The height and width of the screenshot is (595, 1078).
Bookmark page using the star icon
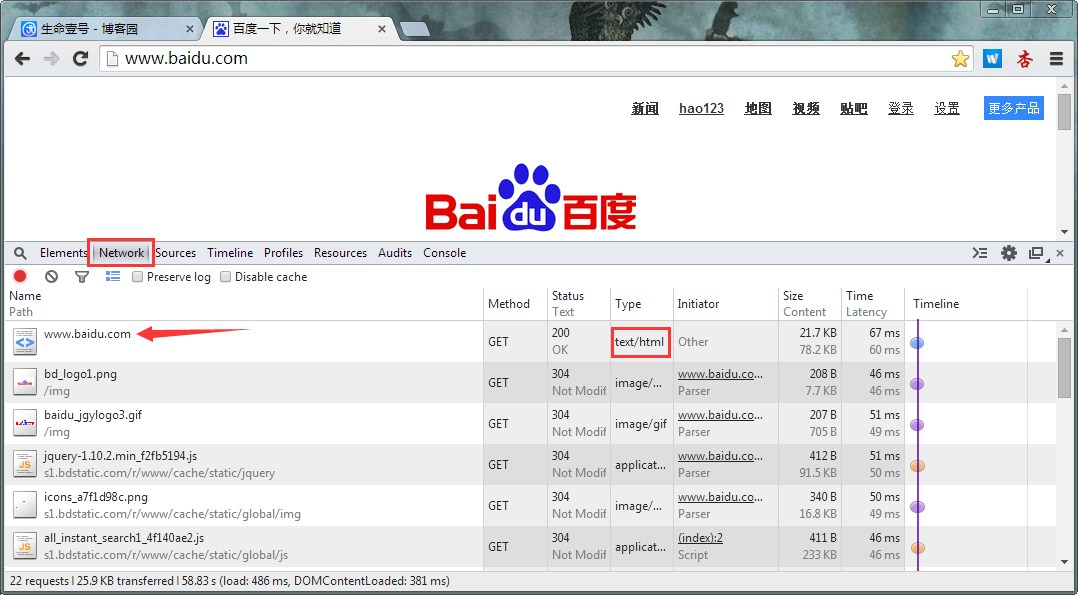pyautogui.click(x=960, y=59)
